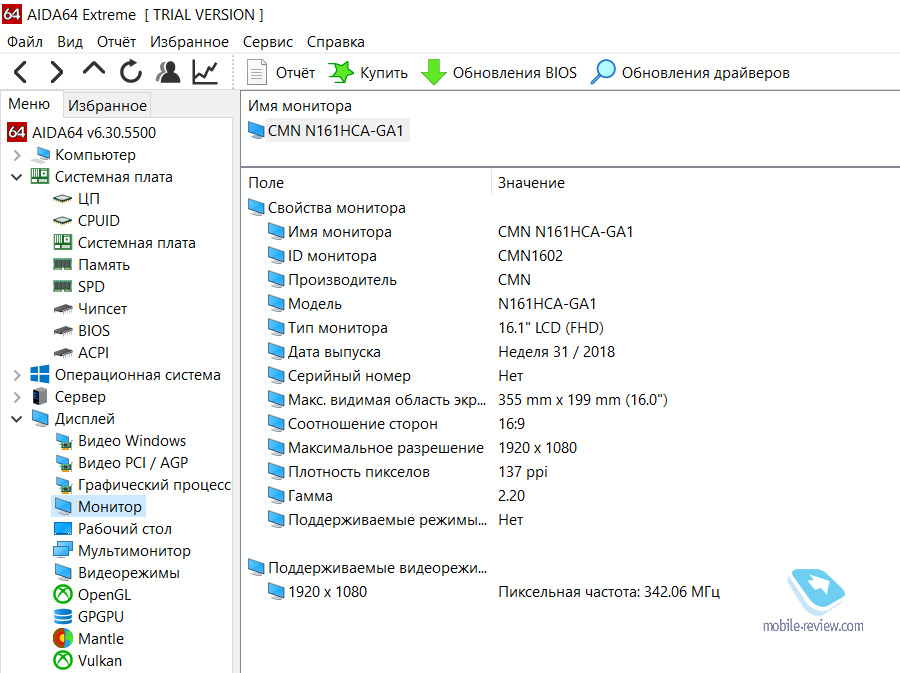Click the Пиксельная частота: 342.06 МГц value
The height and width of the screenshot is (673, 900).
pos(609,592)
